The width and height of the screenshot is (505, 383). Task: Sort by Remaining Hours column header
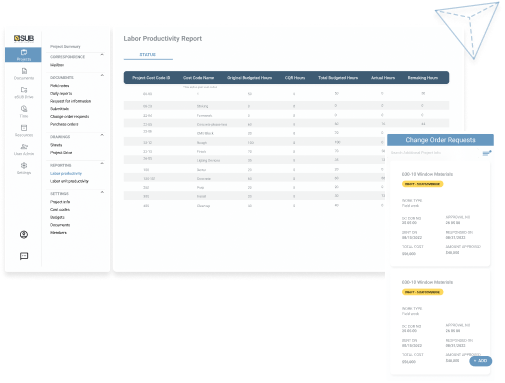point(423,78)
